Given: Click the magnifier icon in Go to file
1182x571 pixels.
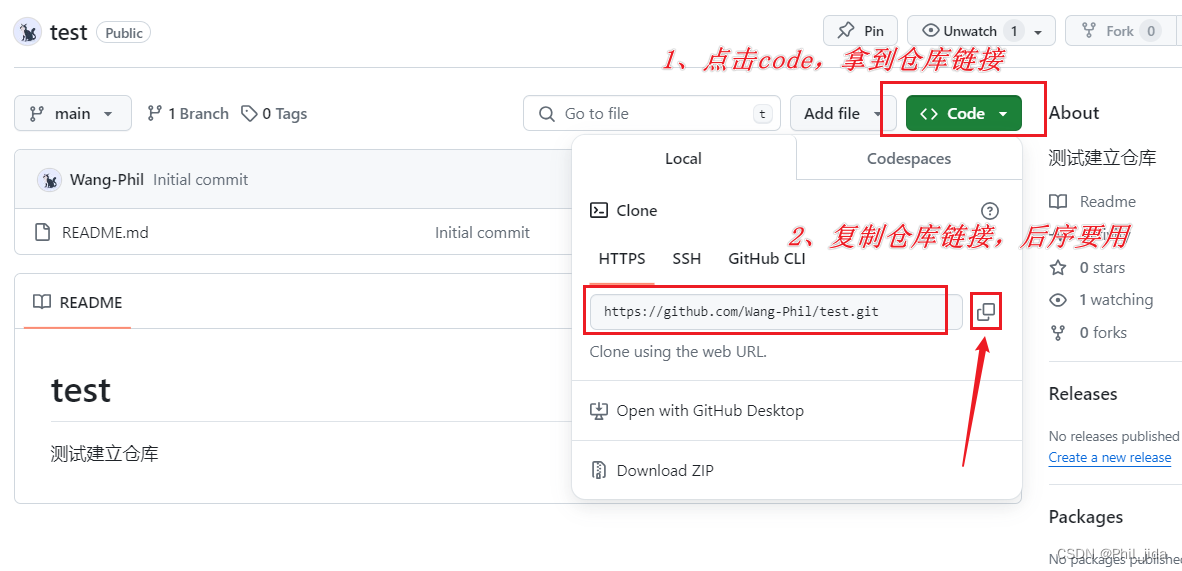Looking at the screenshot, I should coord(547,114).
